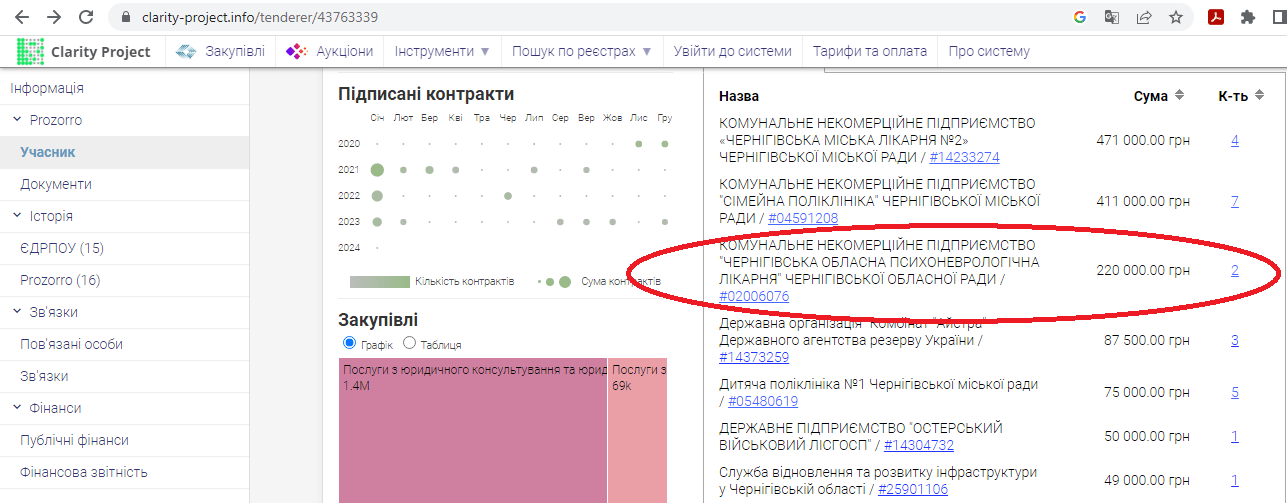Open the Інструменти dropdown menu
Image resolution: width=1287 pixels, height=503 pixels.
[442, 51]
